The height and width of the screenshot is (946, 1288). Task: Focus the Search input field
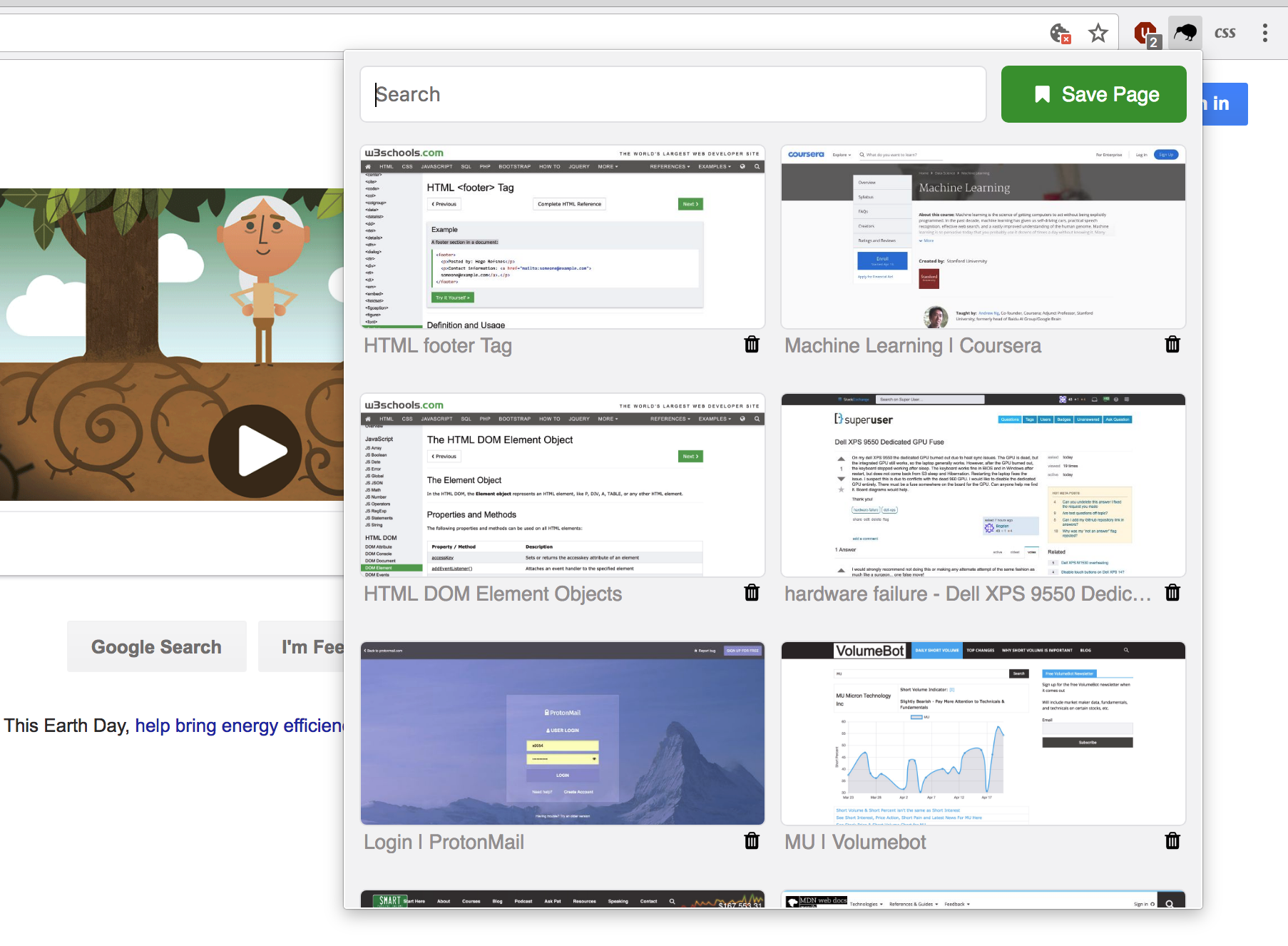673,94
